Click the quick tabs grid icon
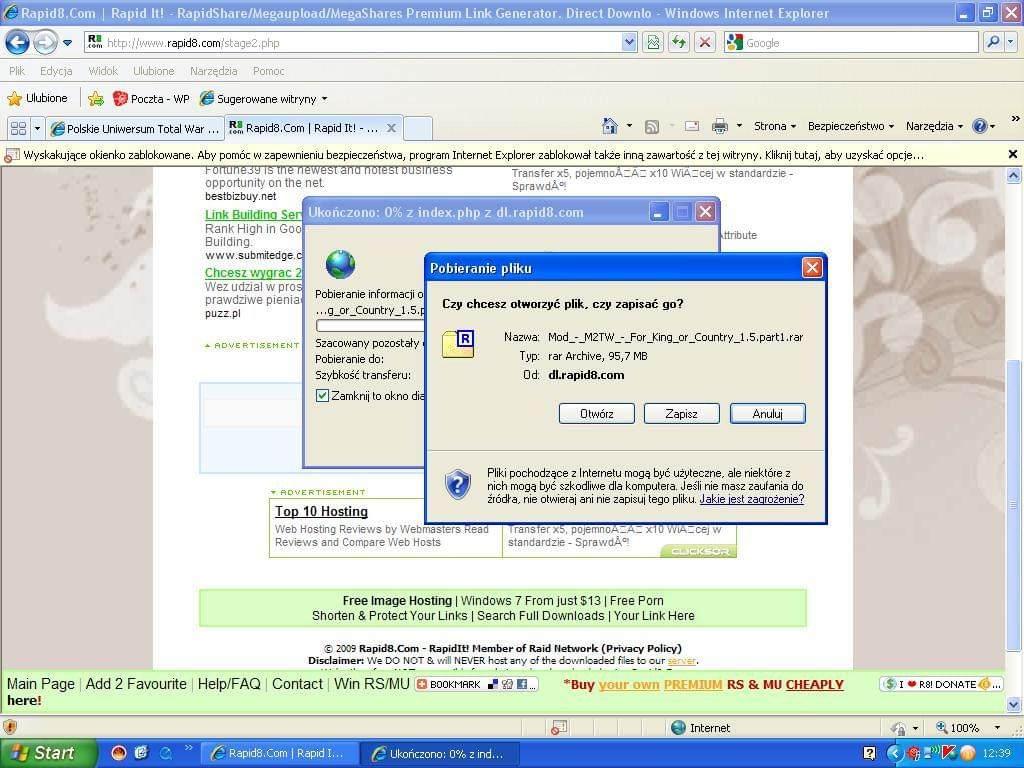 18,128
